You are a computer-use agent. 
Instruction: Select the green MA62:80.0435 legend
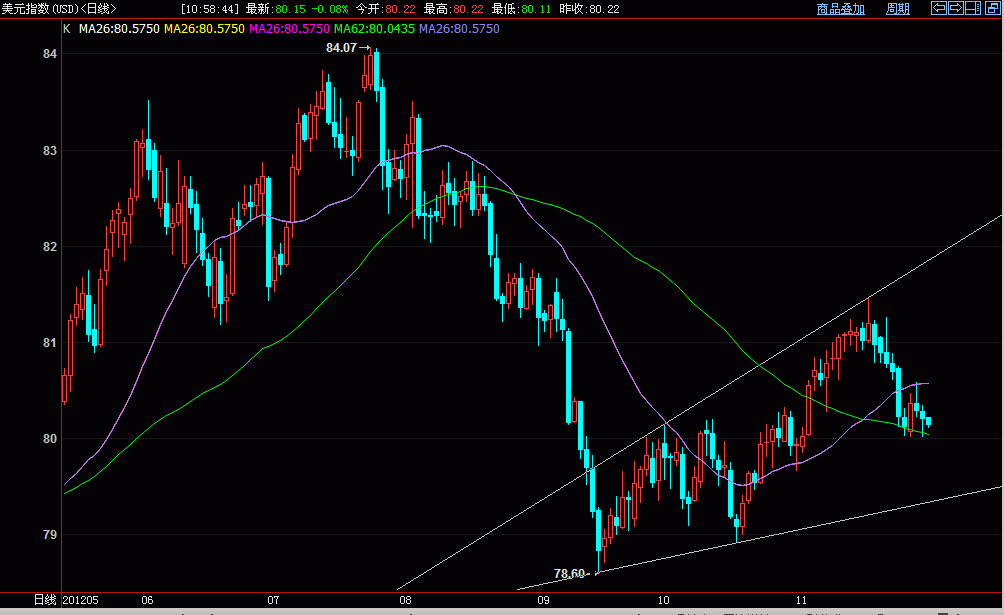pos(375,29)
